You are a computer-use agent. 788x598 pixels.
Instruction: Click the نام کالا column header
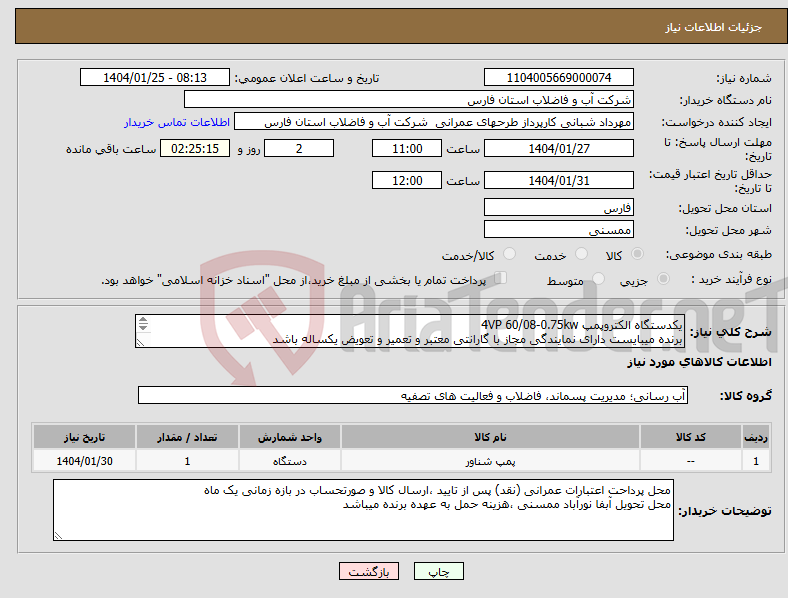click(x=490, y=437)
